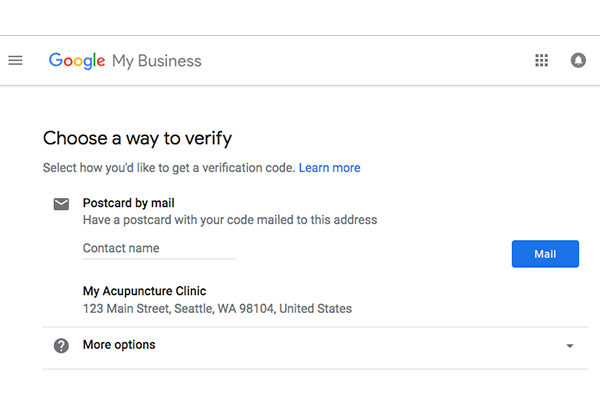Click the envelope postcard icon
Screen dimensions: 600x400
[x=61, y=204]
